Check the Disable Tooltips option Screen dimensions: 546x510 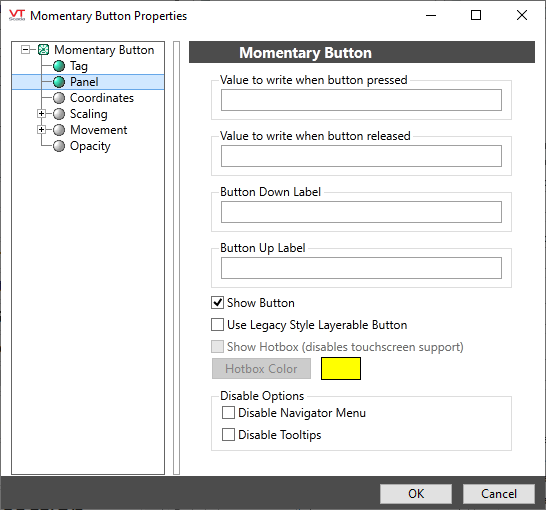(x=228, y=435)
